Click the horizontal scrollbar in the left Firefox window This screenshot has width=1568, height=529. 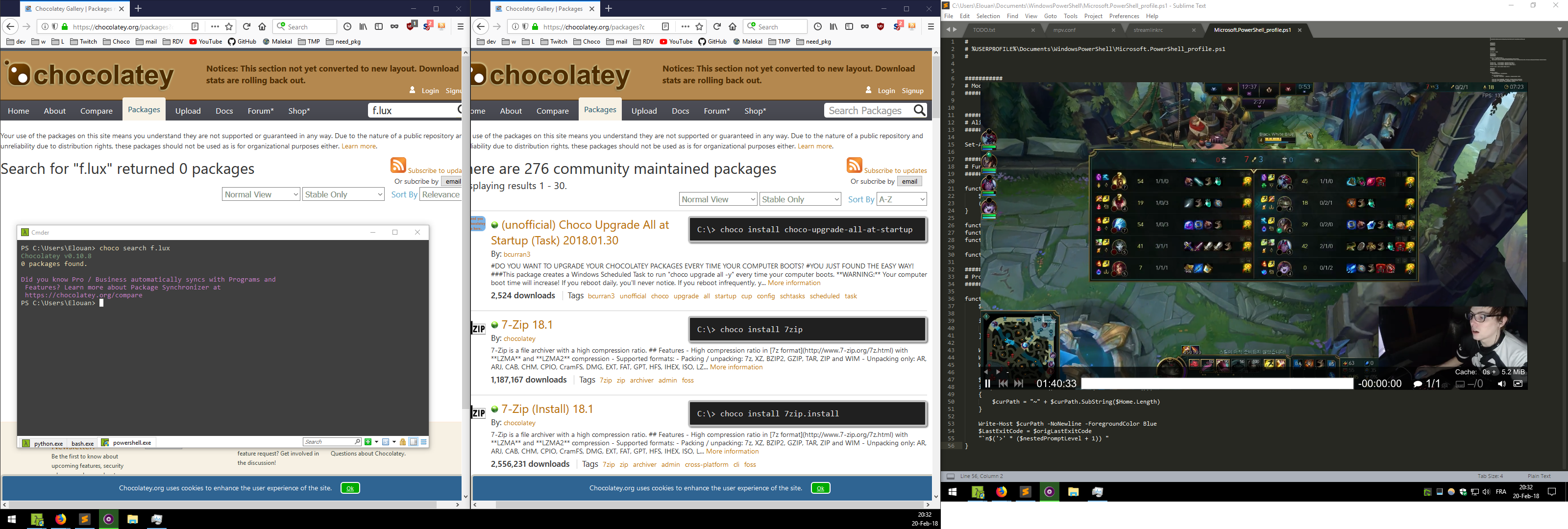[x=223, y=505]
